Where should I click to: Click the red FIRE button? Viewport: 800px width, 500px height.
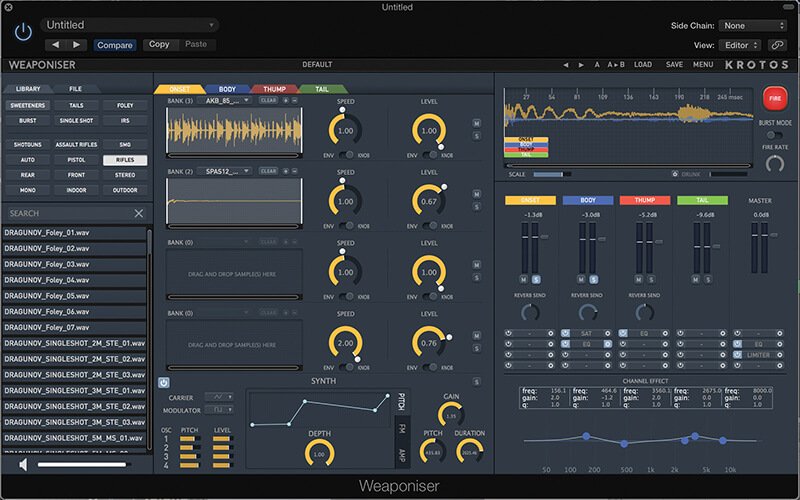[x=774, y=98]
